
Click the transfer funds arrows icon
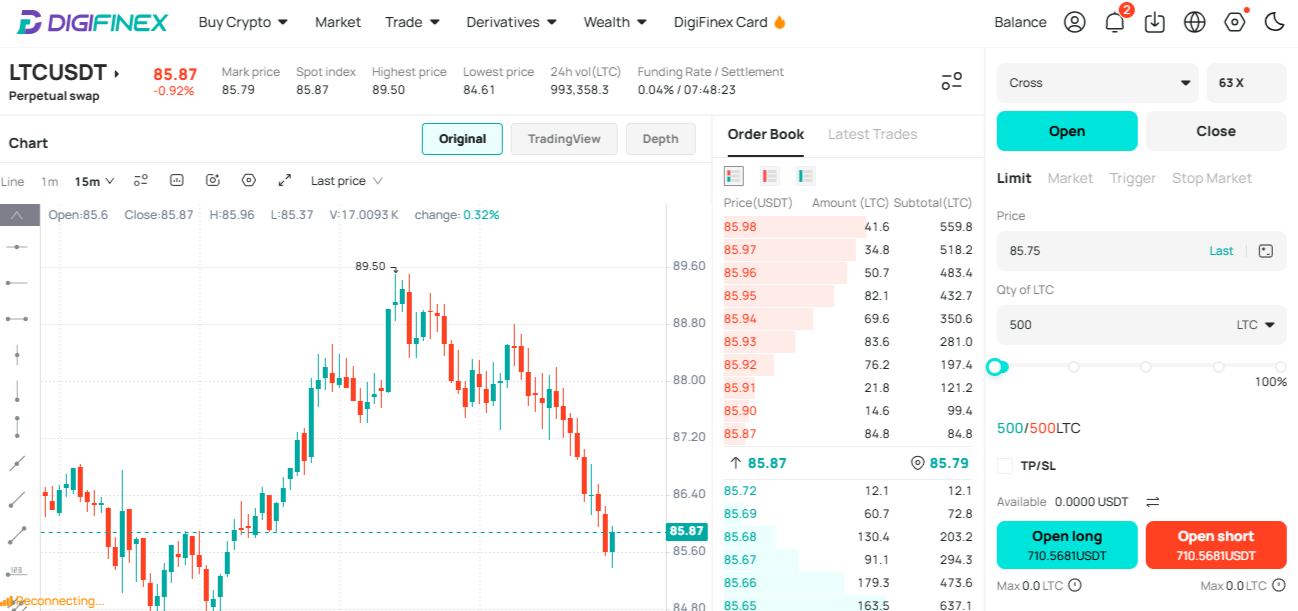pyautogui.click(x=1152, y=502)
